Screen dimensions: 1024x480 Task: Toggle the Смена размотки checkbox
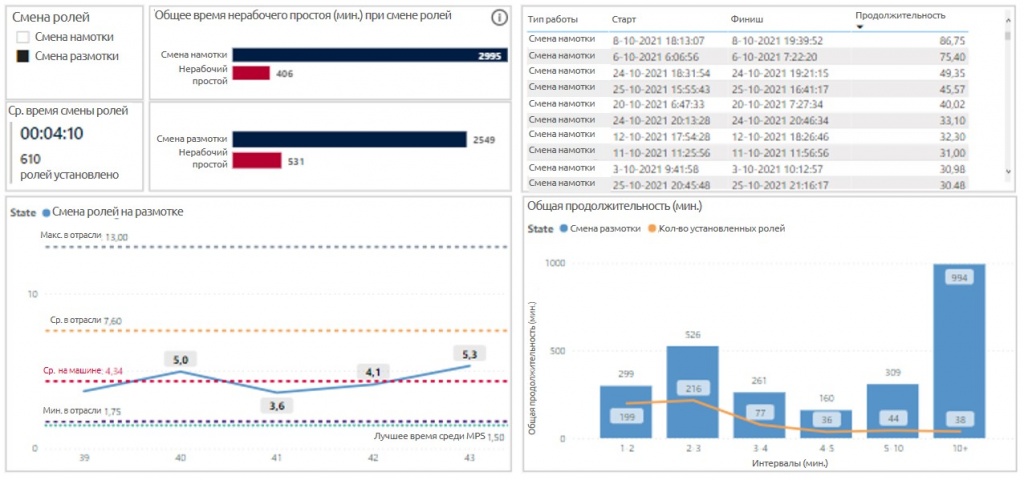23,57
